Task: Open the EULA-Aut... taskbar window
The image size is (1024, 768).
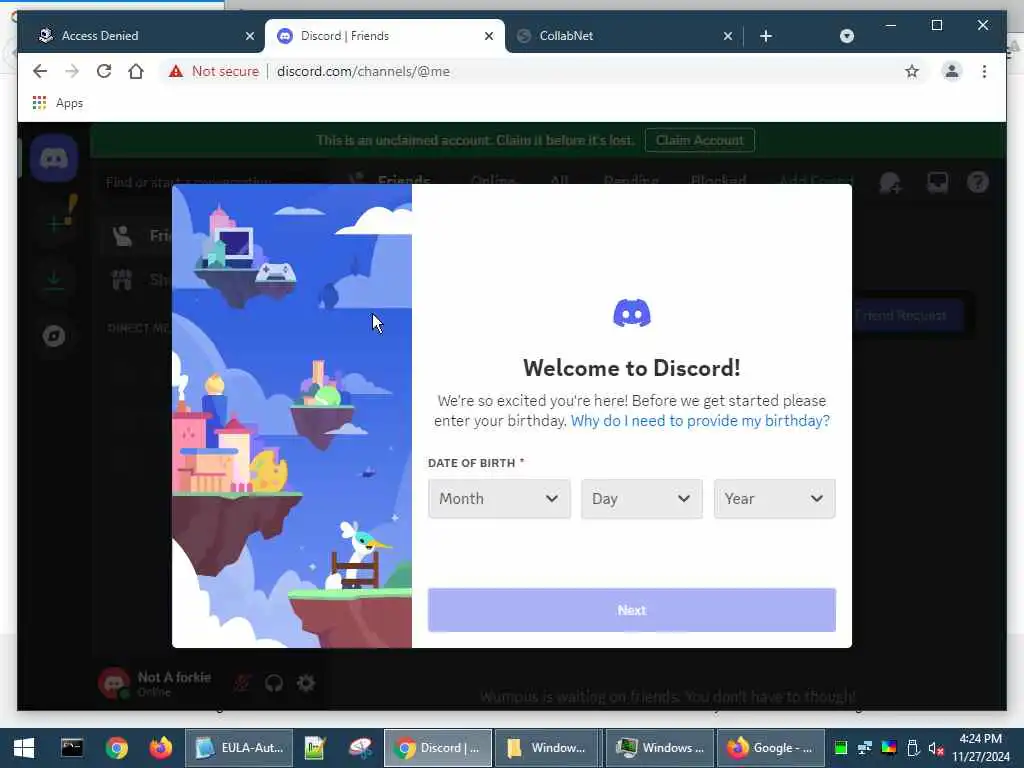Action: [239, 748]
